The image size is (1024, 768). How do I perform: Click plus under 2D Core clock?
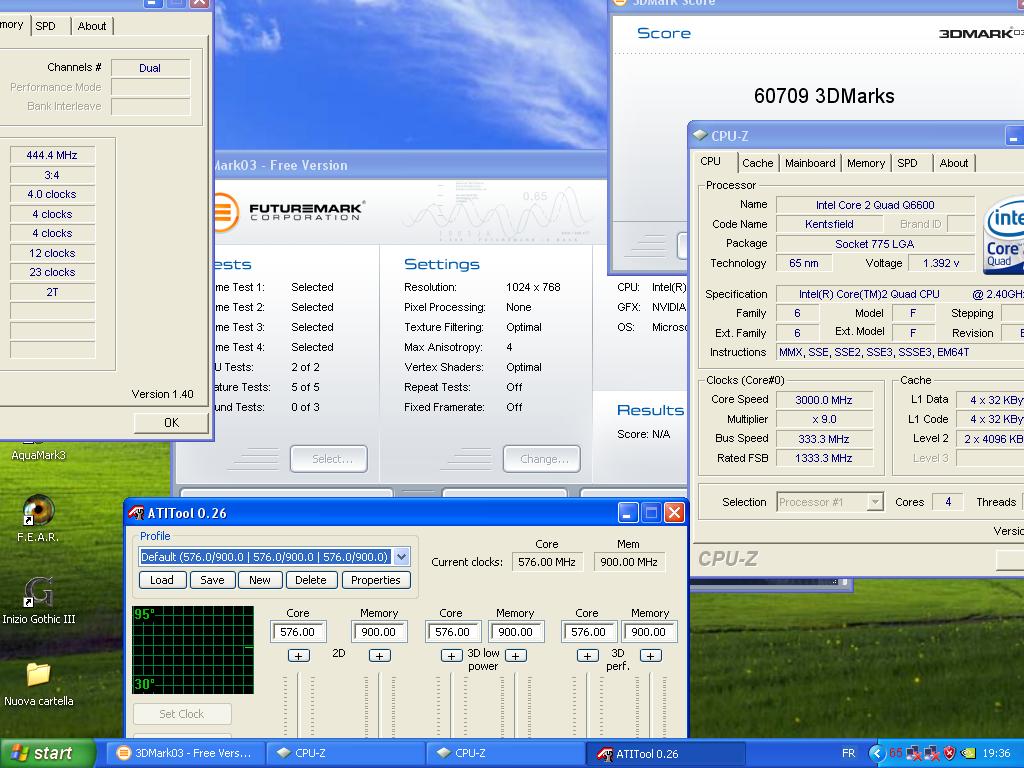pyautogui.click(x=298, y=656)
